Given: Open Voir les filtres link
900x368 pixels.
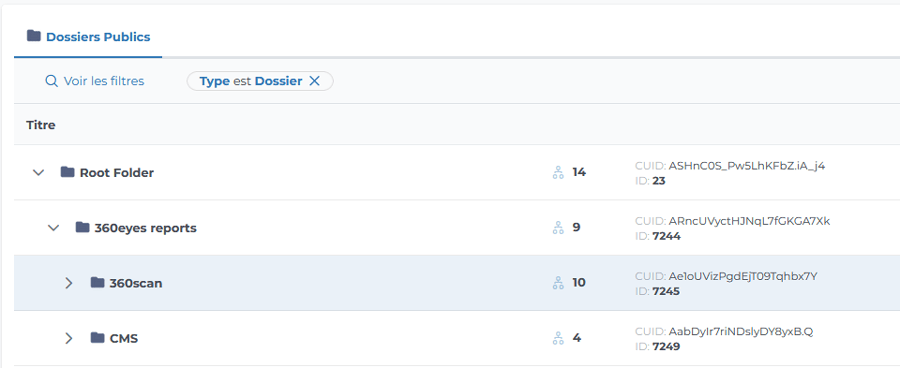Looking at the screenshot, I should click(104, 82).
